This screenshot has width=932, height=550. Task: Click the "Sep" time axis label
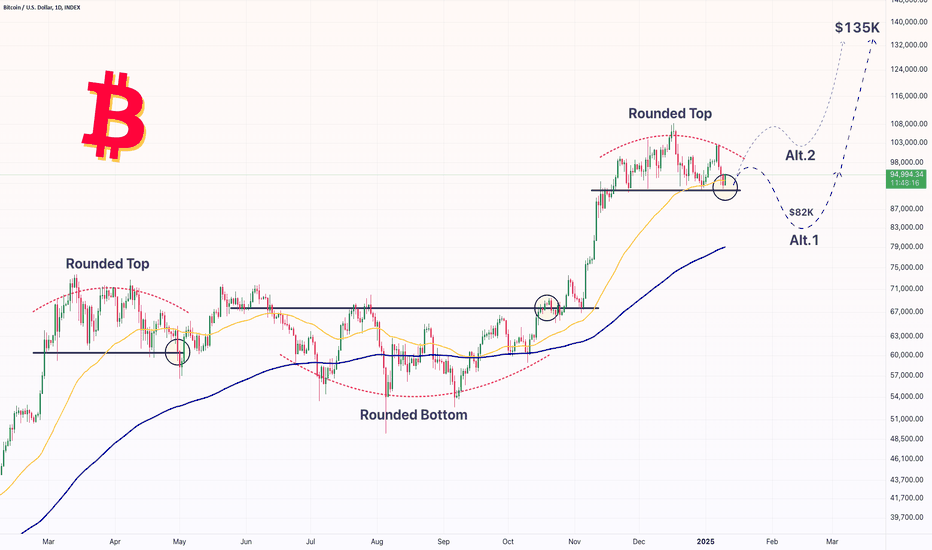[443, 542]
